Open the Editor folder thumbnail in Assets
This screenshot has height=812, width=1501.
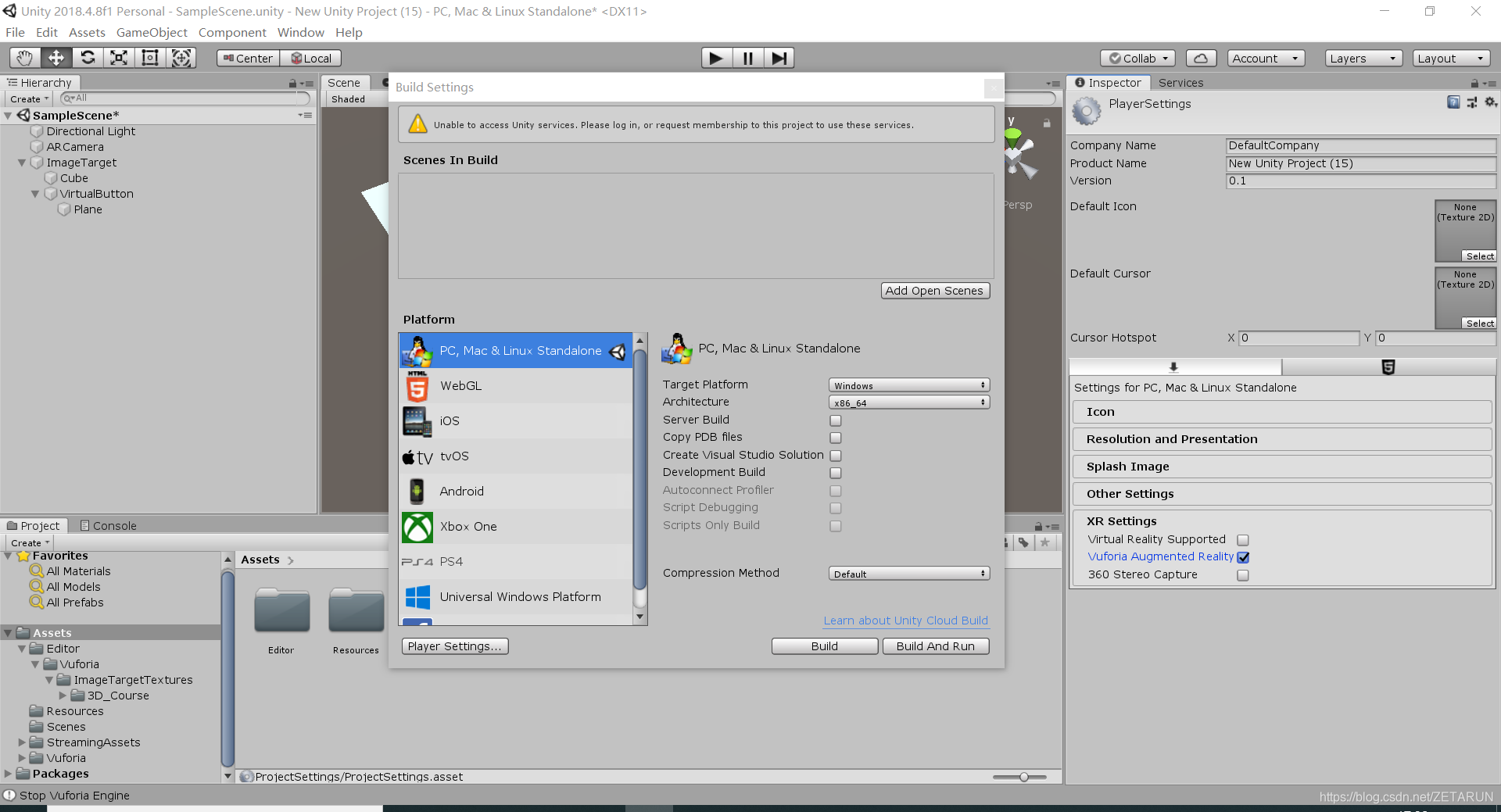pyautogui.click(x=281, y=610)
